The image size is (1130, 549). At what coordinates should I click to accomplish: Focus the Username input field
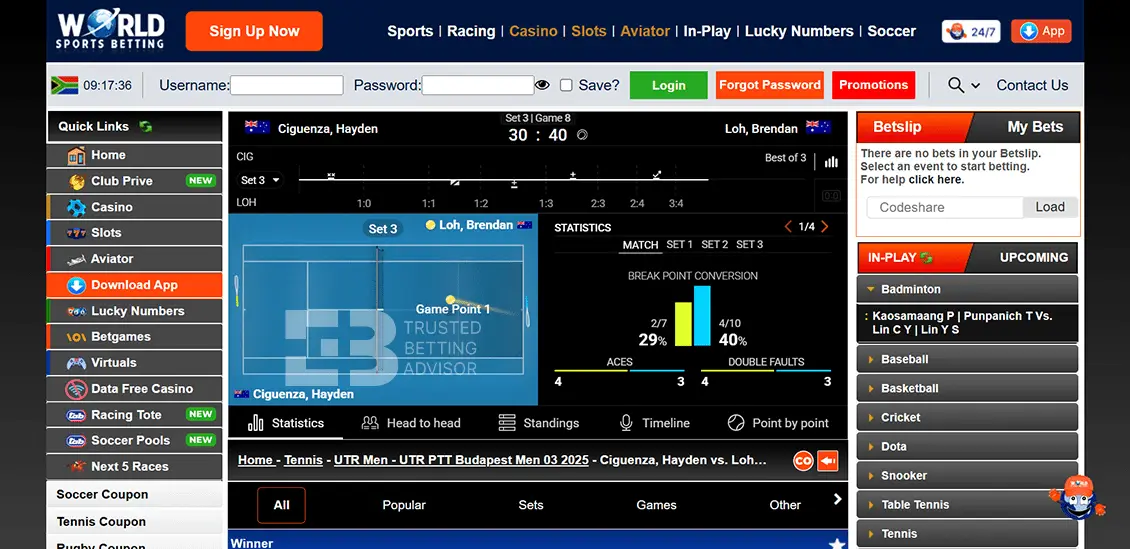pos(286,85)
